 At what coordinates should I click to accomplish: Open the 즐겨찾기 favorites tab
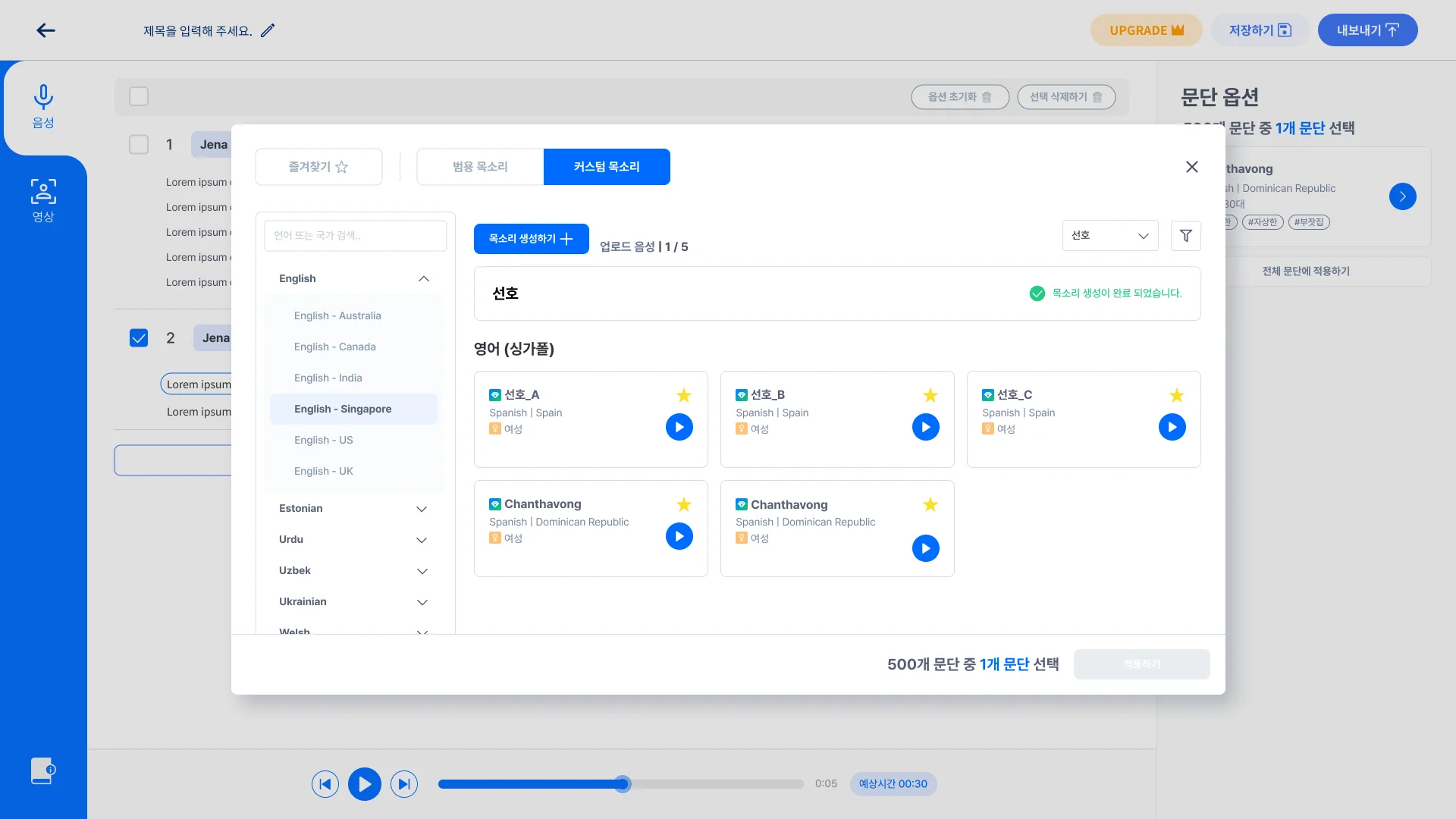tap(318, 167)
